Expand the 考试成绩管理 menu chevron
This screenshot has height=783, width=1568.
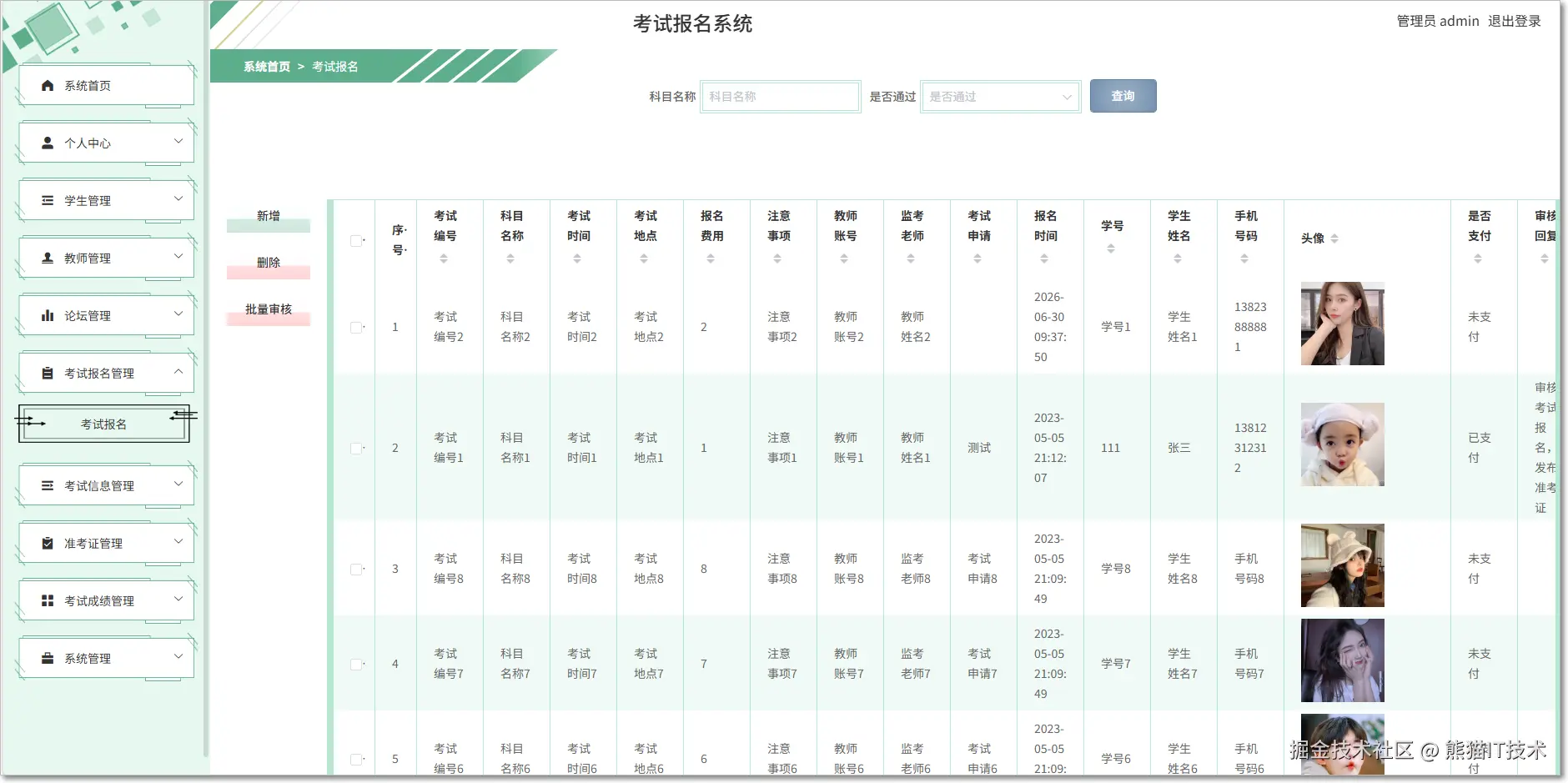(178, 599)
